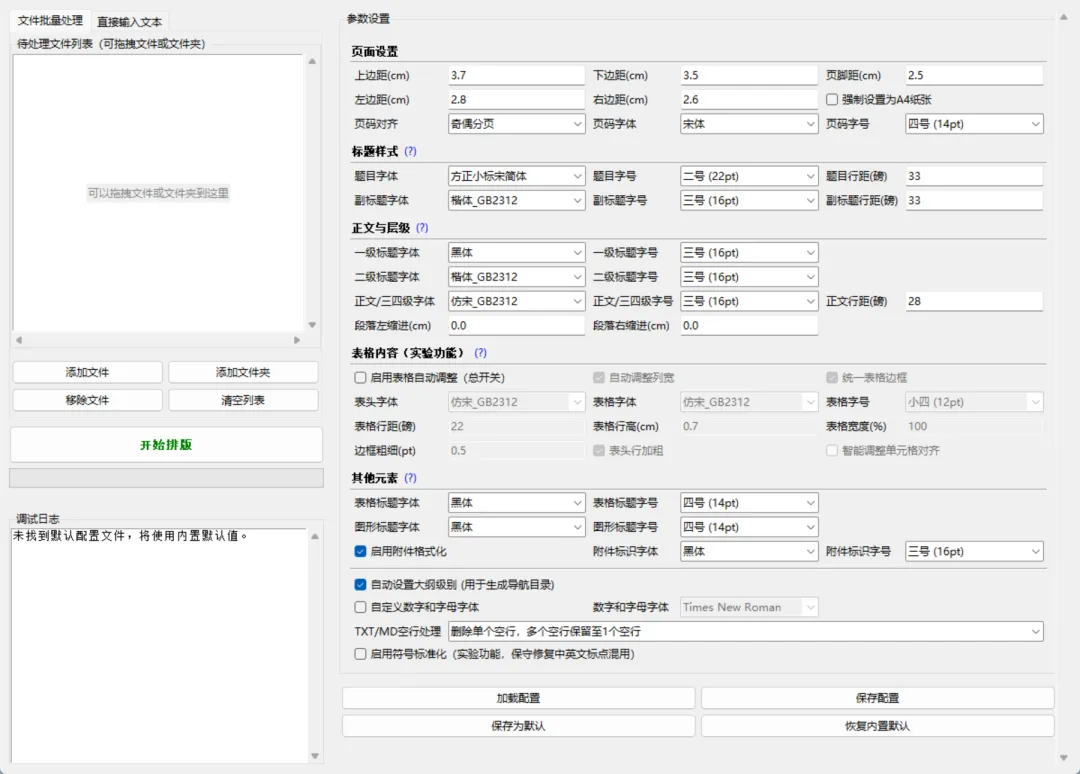Open 题目字体 dropdown 方正小标宋简体

[x=517, y=176]
